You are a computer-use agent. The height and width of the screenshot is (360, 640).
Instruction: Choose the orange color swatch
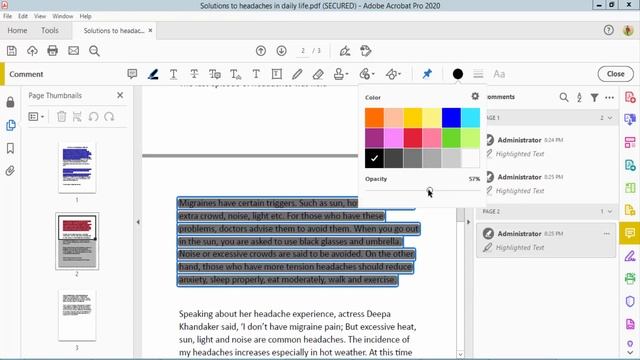pyautogui.click(x=374, y=118)
